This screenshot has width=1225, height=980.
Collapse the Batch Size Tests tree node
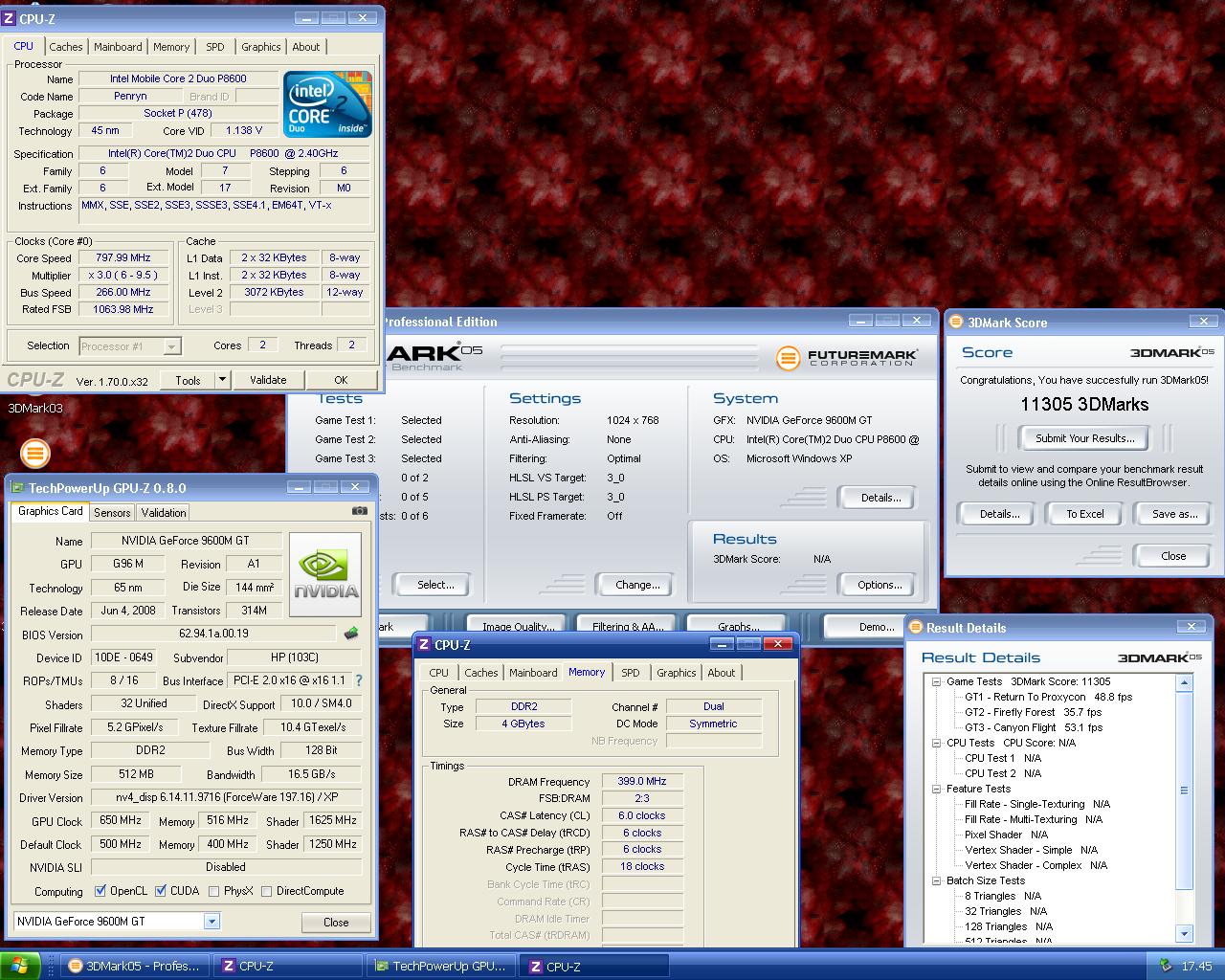click(x=936, y=881)
